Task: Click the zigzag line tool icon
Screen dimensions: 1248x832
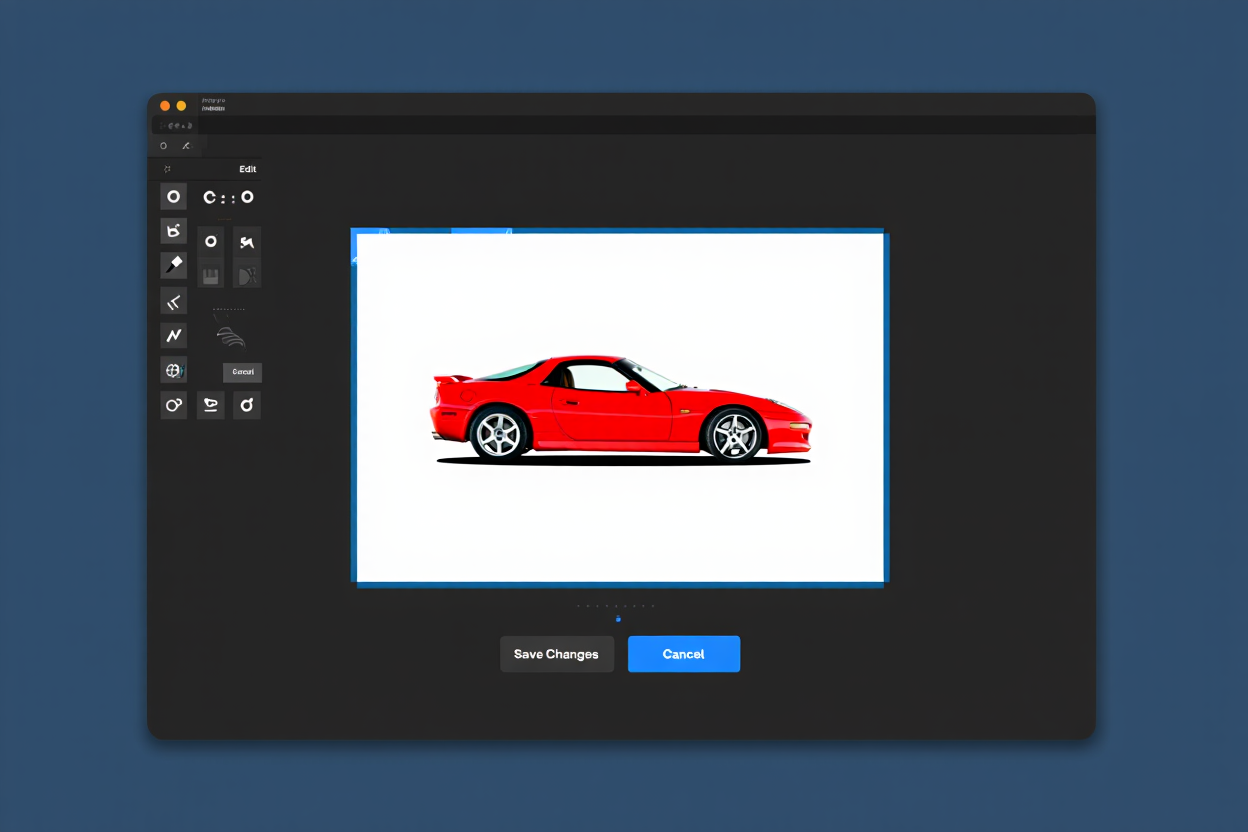Action: click(x=173, y=335)
